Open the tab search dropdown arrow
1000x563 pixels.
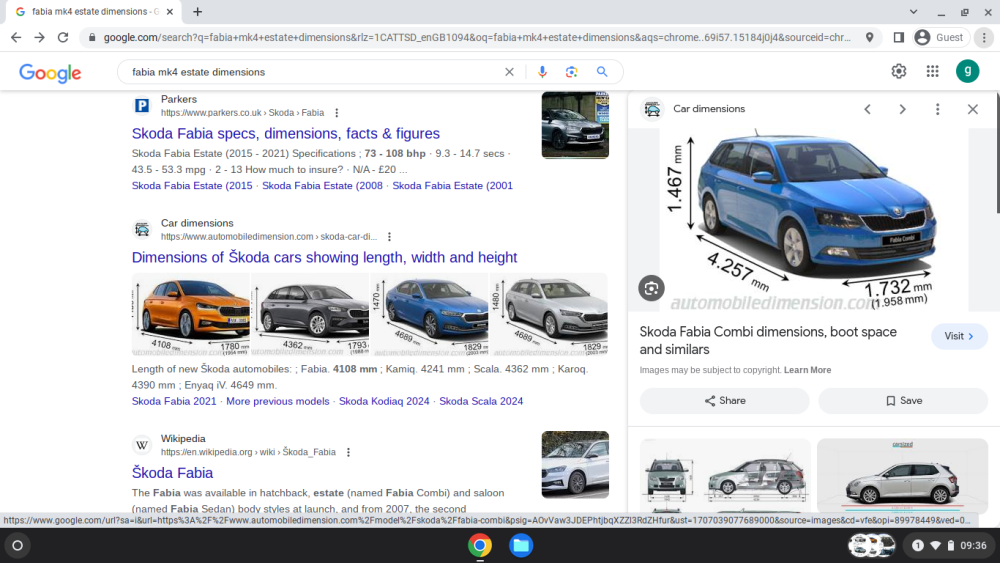[913, 11]
